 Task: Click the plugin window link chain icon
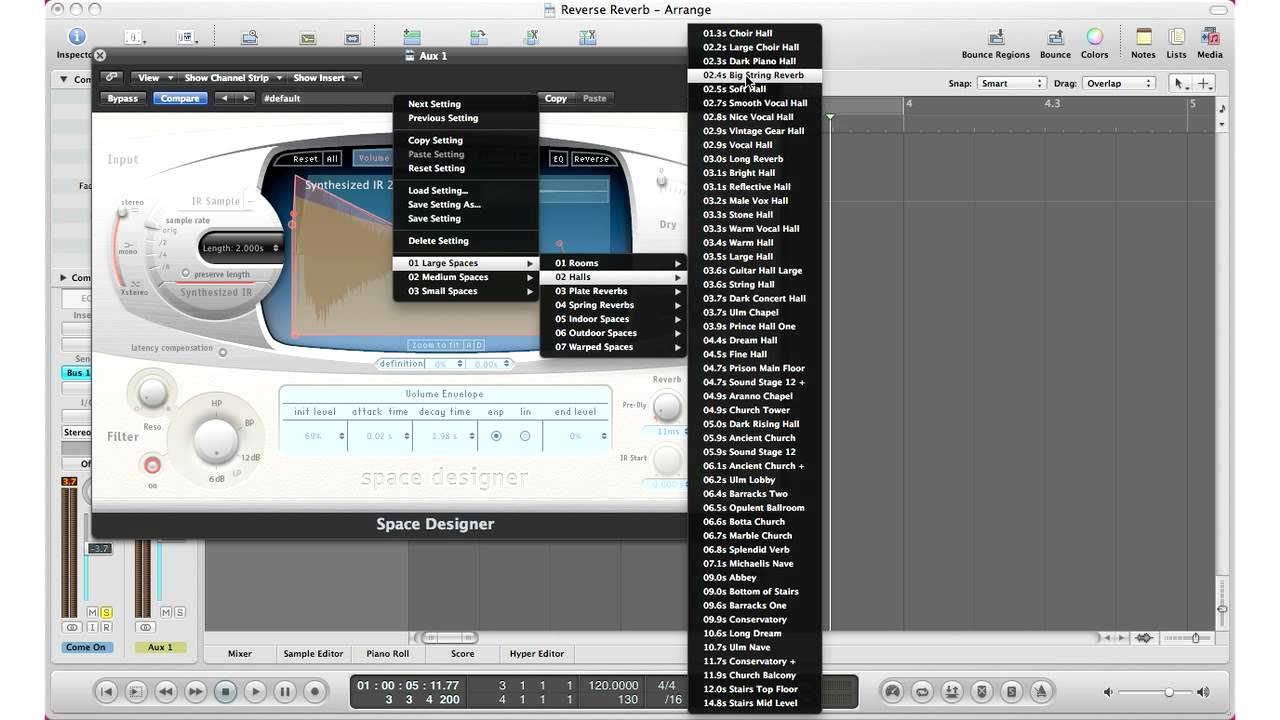tap(111, 78)
